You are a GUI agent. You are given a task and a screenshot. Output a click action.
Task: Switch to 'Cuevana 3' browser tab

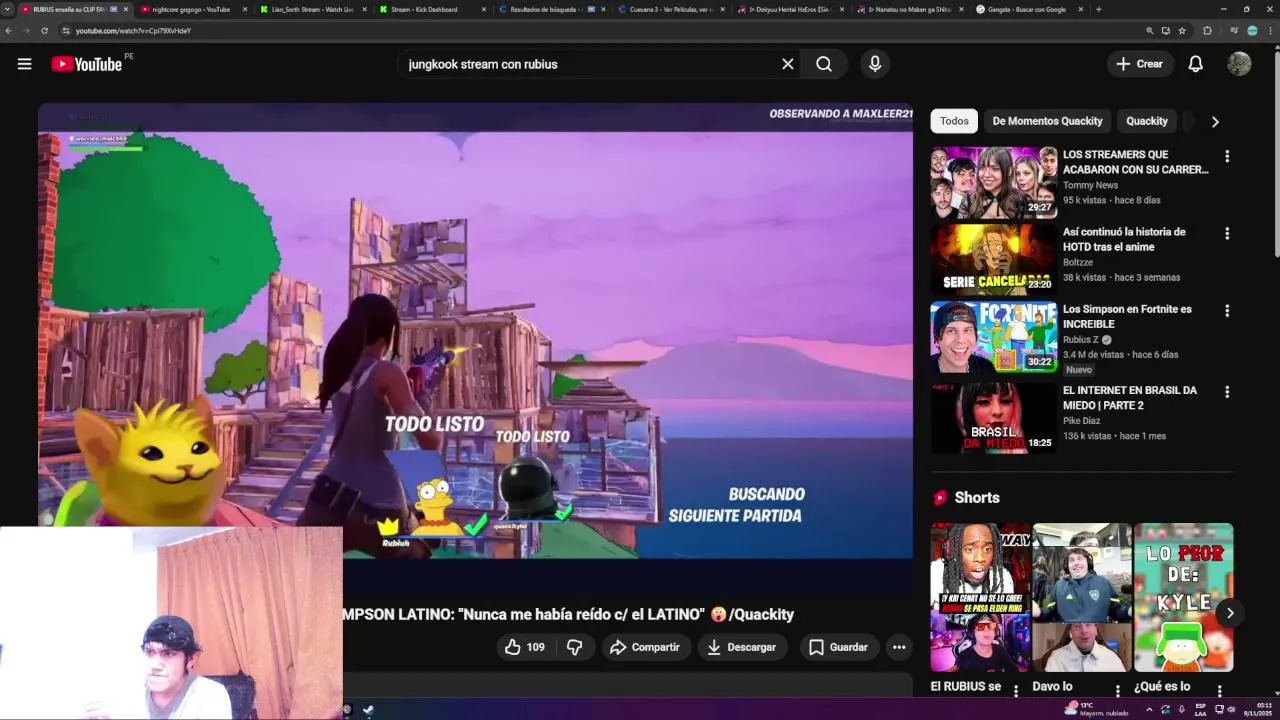pyautogui.click(x=671, y=9)
